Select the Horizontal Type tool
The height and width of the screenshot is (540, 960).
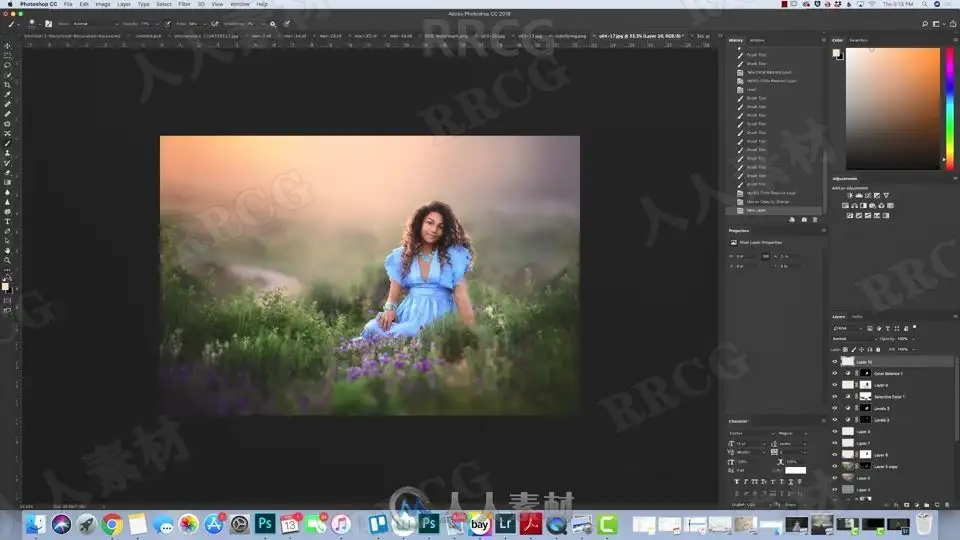point(7,222)
